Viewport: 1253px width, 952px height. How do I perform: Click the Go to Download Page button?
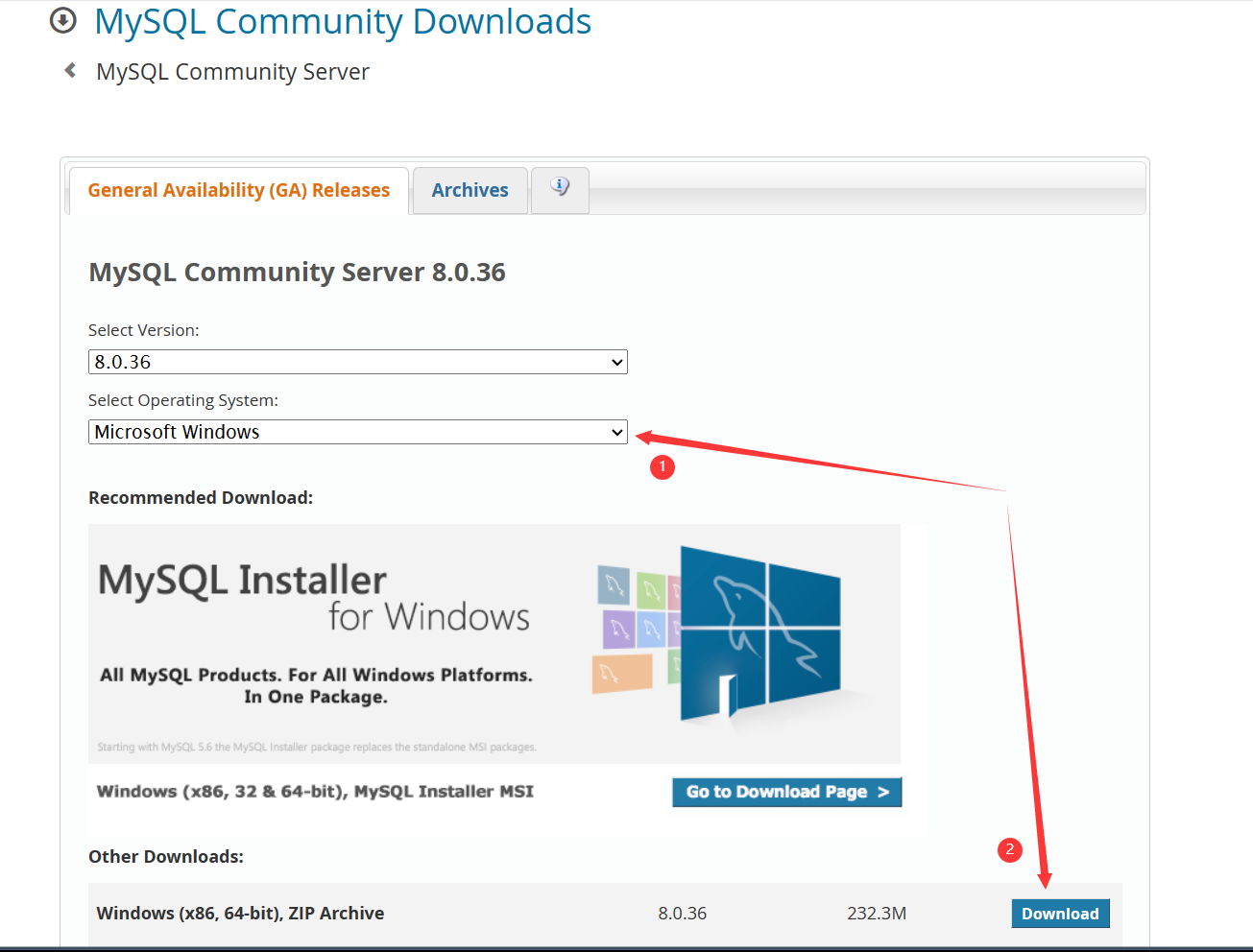pos(787,792)
